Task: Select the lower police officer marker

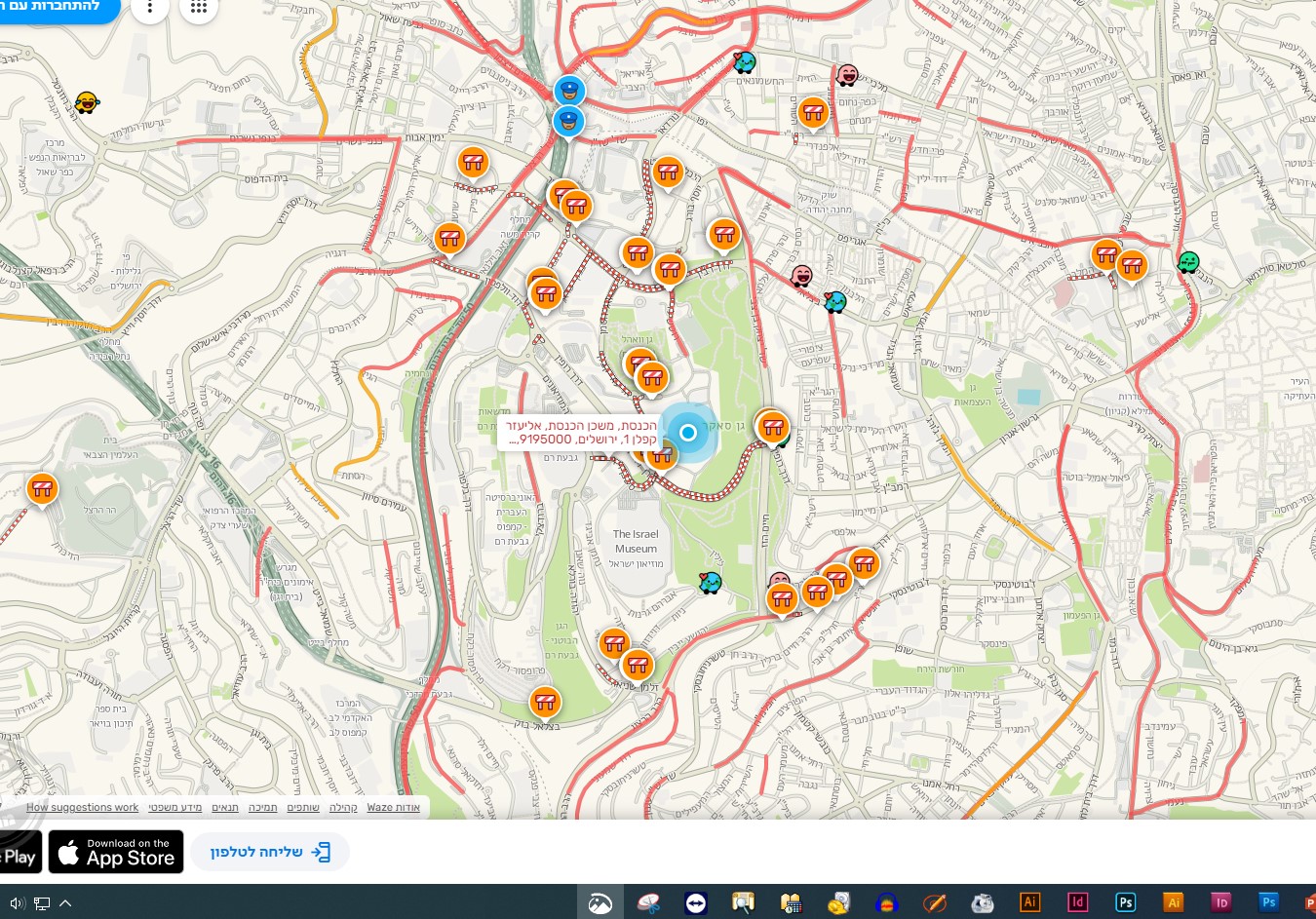Action: (x=568, y=123)
